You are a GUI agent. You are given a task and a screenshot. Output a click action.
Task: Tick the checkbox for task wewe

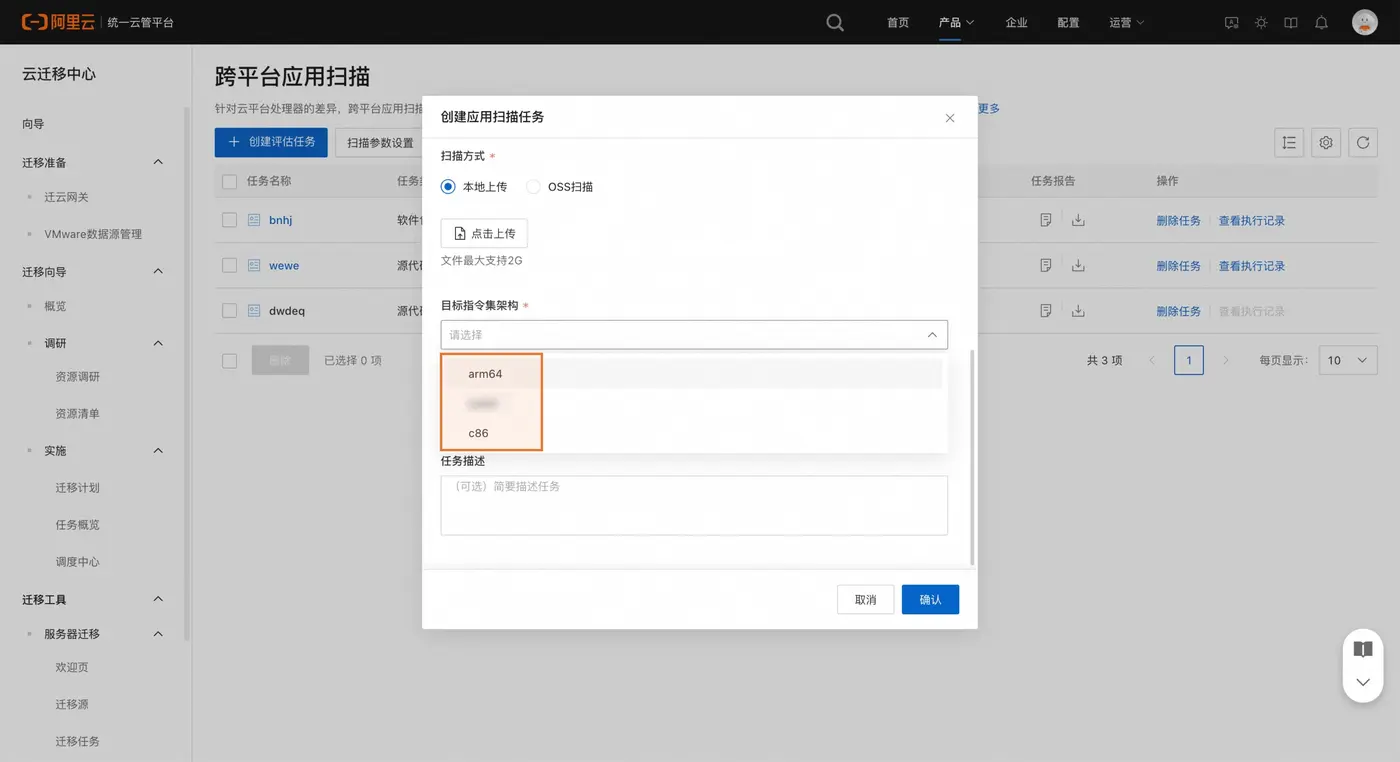point(229,265)
